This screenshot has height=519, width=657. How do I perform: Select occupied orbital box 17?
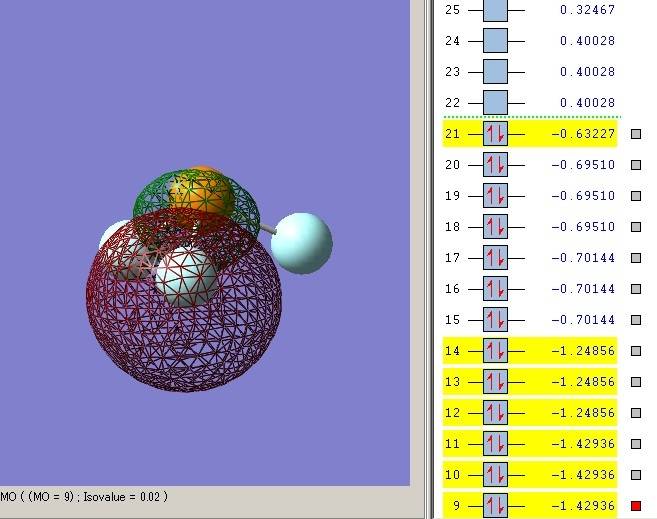coord(495,258)
